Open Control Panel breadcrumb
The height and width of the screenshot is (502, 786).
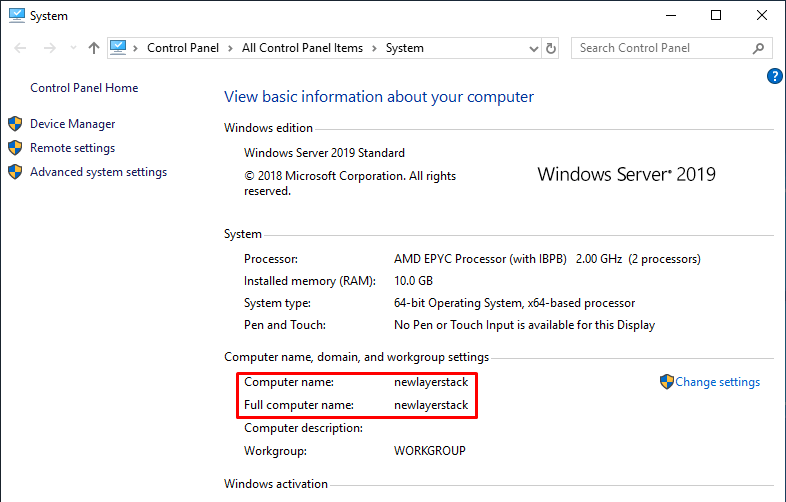[x=182, y=48]
